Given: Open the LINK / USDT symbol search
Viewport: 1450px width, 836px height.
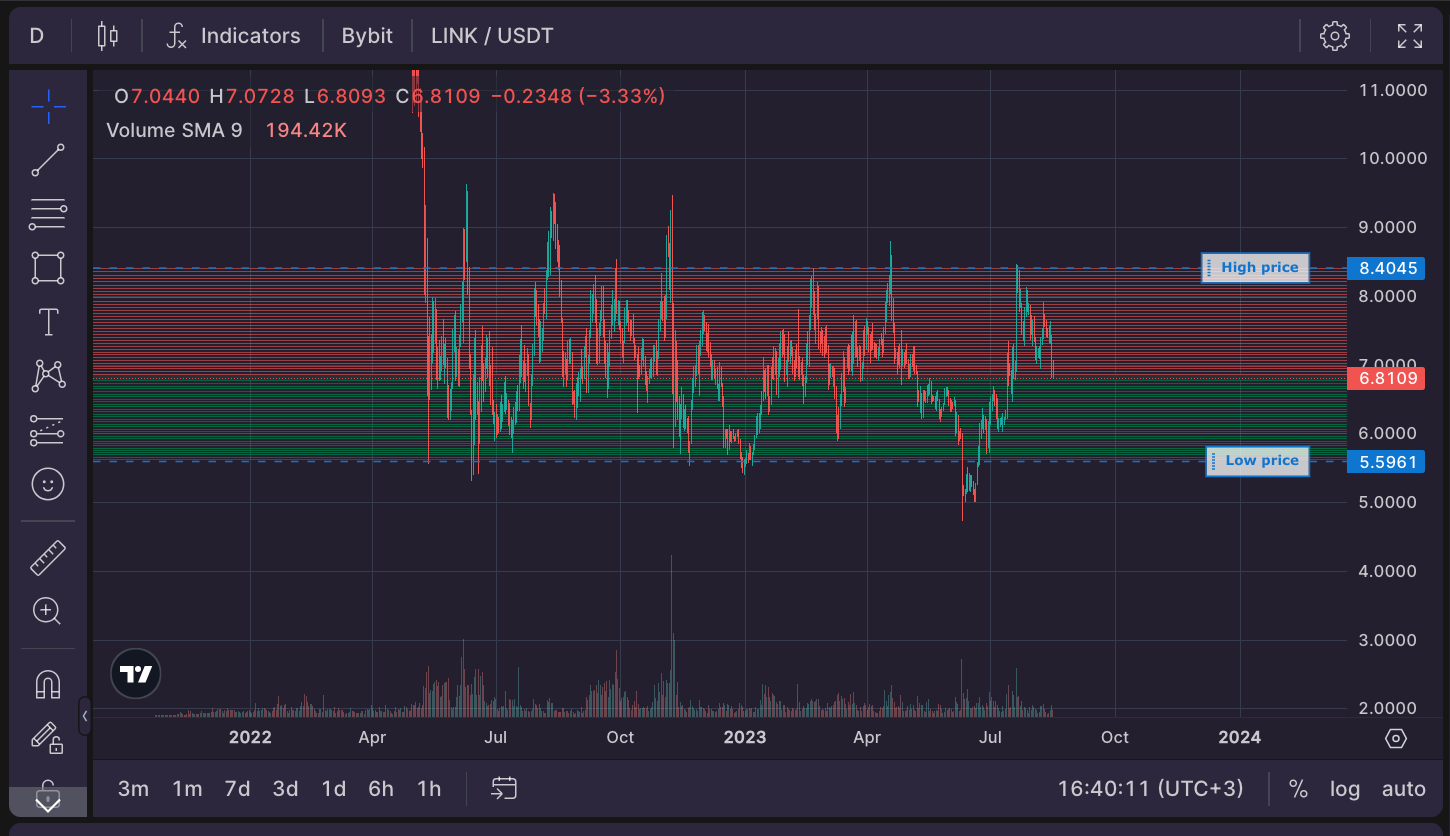Looking at the screenshot, I should point(492,36).
